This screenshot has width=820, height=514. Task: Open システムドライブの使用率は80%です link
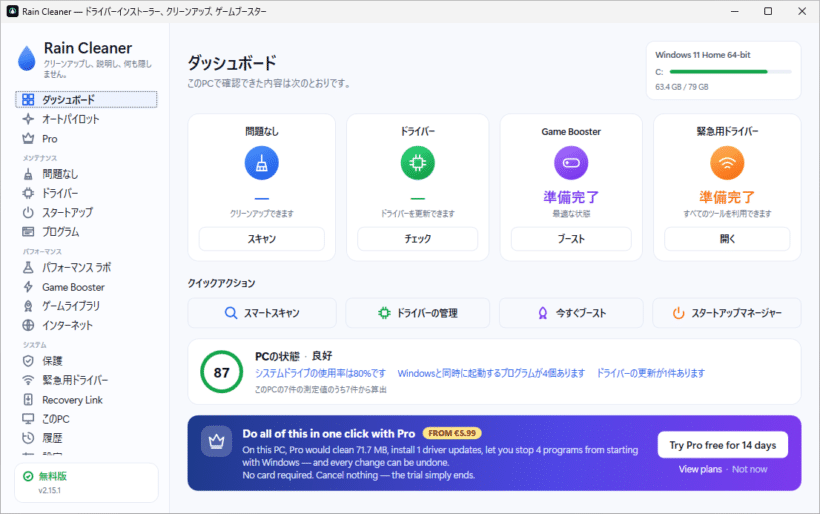(x=320, y=373)
